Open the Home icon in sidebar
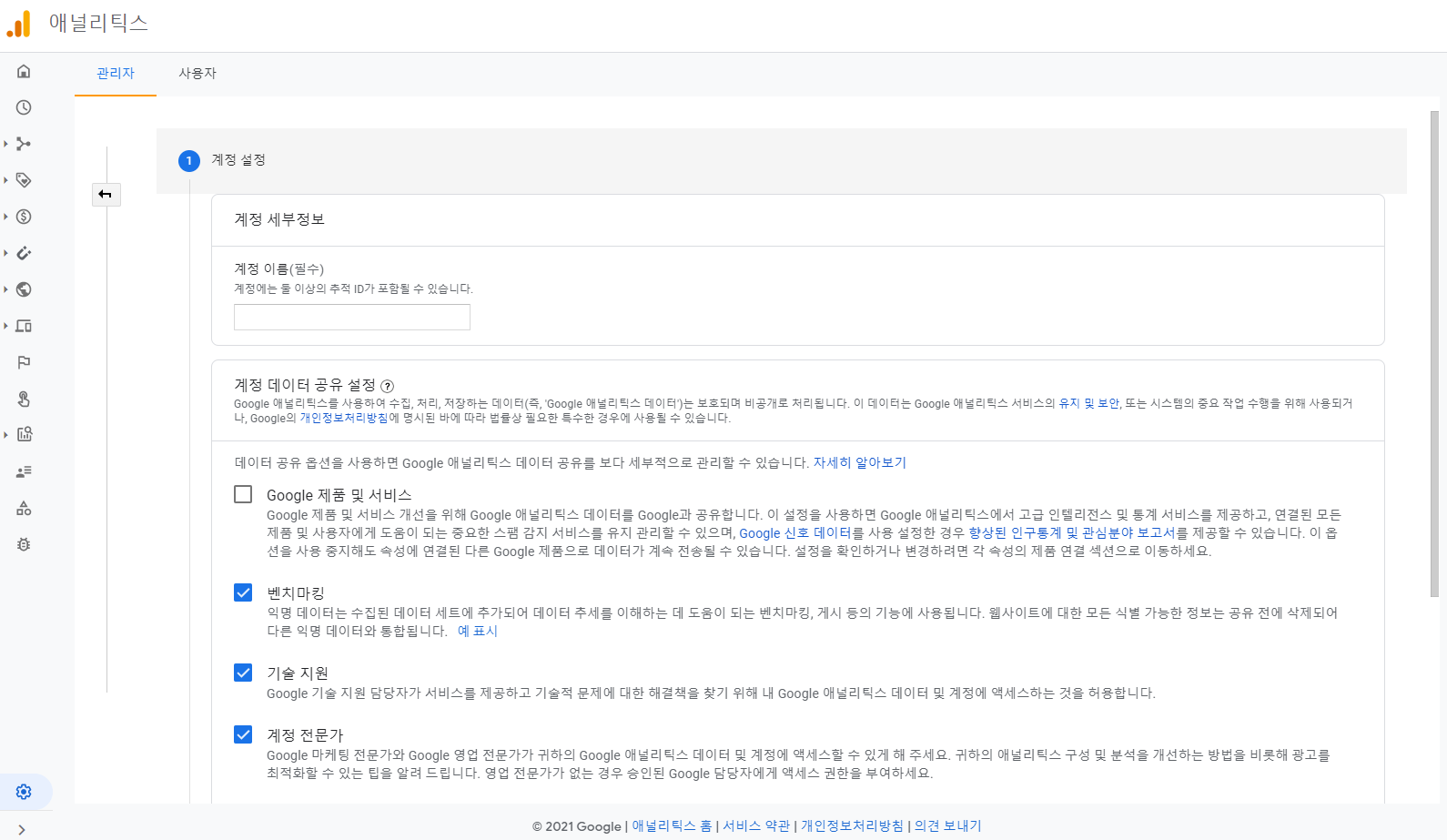 coord(24,71)
